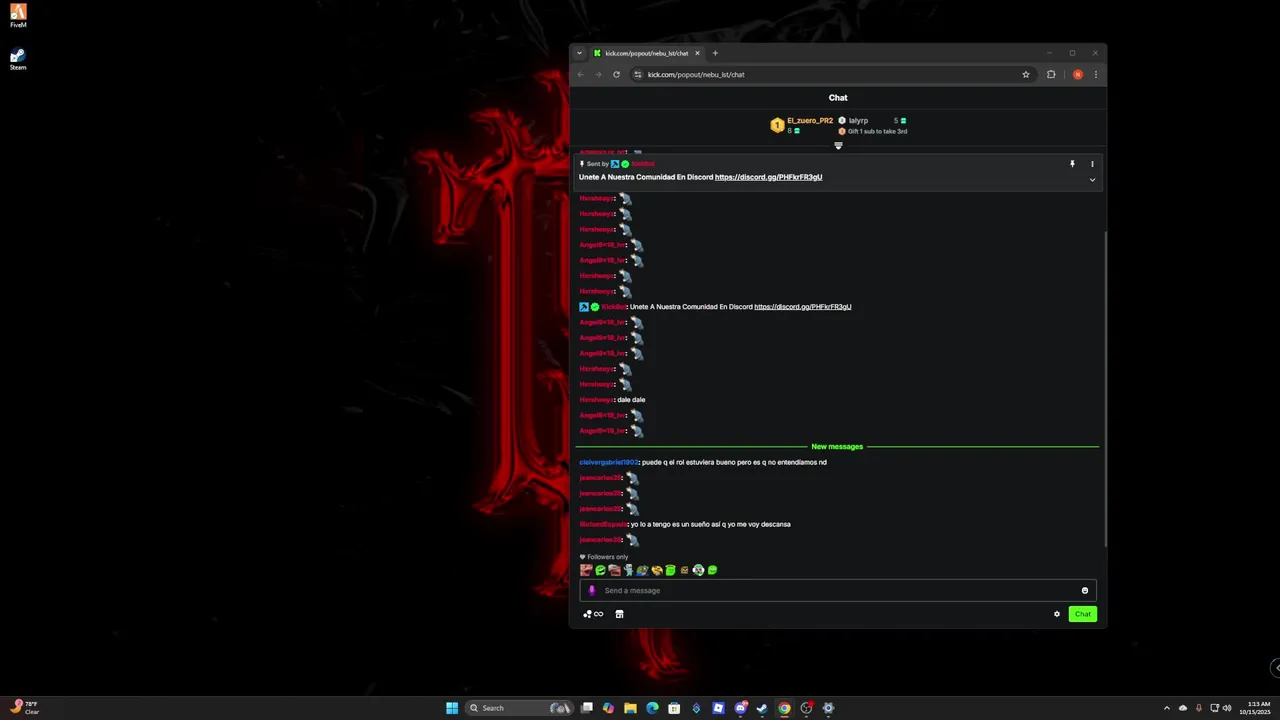Open the Windows Start menu

point(452,708)
